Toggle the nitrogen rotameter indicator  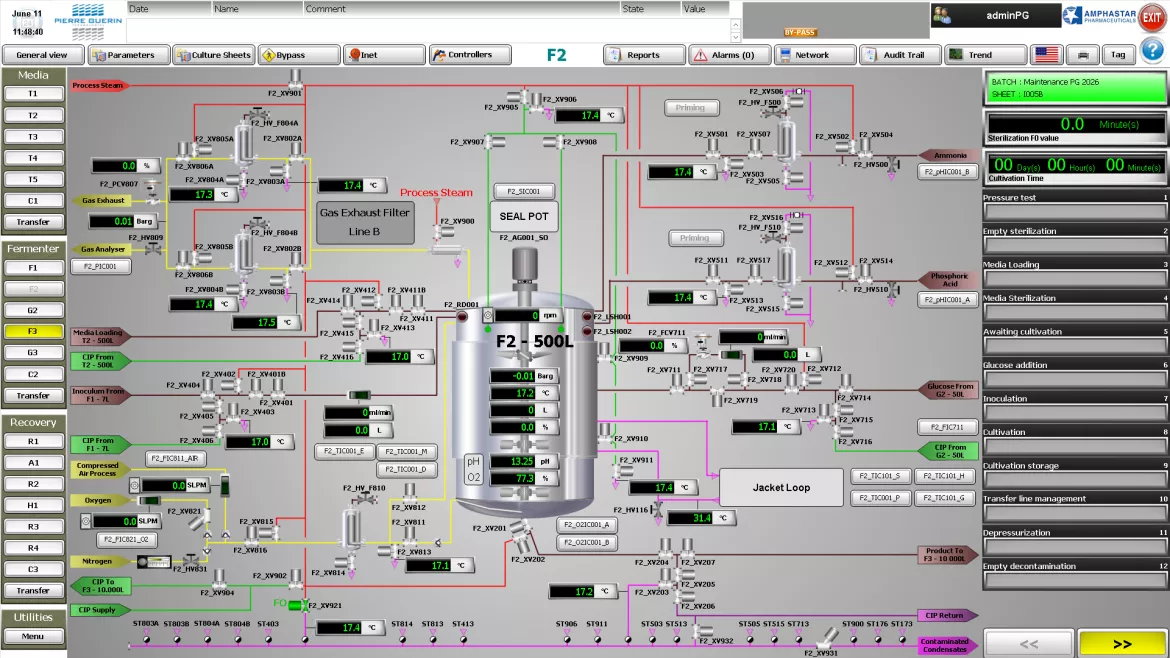coord(154,562)
